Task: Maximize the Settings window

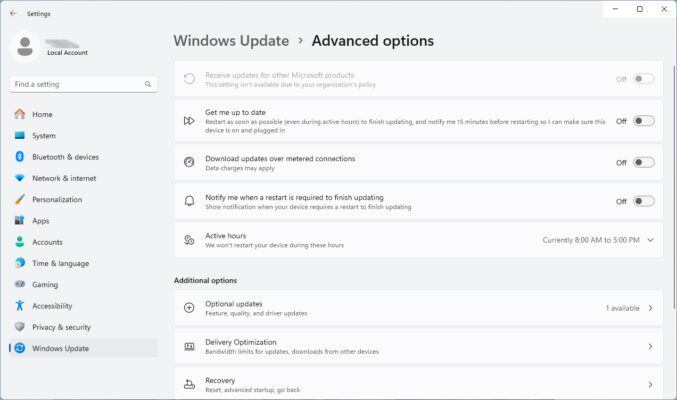Action: pyautogui.click(x=639, y=9)
